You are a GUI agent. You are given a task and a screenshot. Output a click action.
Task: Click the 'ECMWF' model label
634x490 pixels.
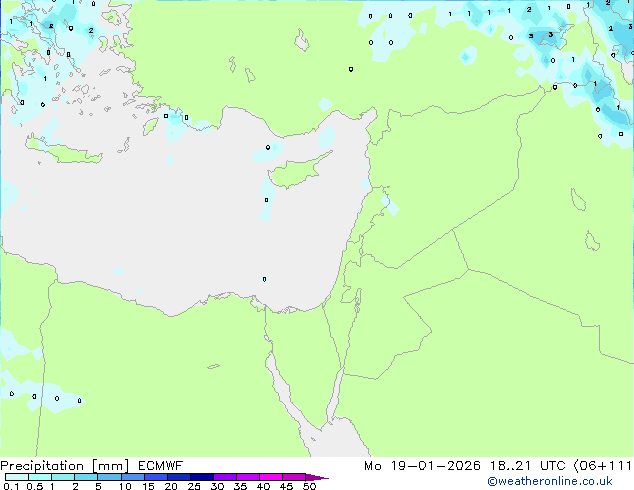point(161,466)
